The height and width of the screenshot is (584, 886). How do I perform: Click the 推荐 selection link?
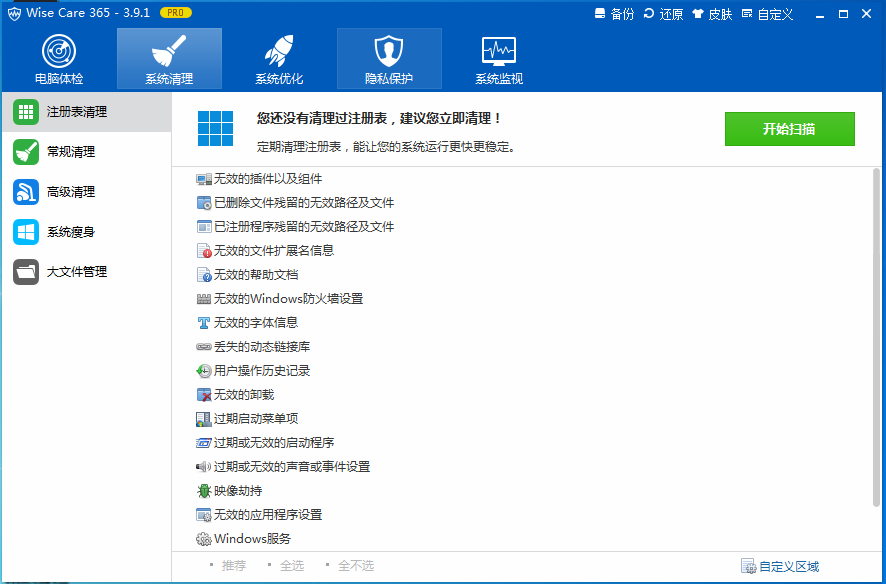tap(233, 566)
